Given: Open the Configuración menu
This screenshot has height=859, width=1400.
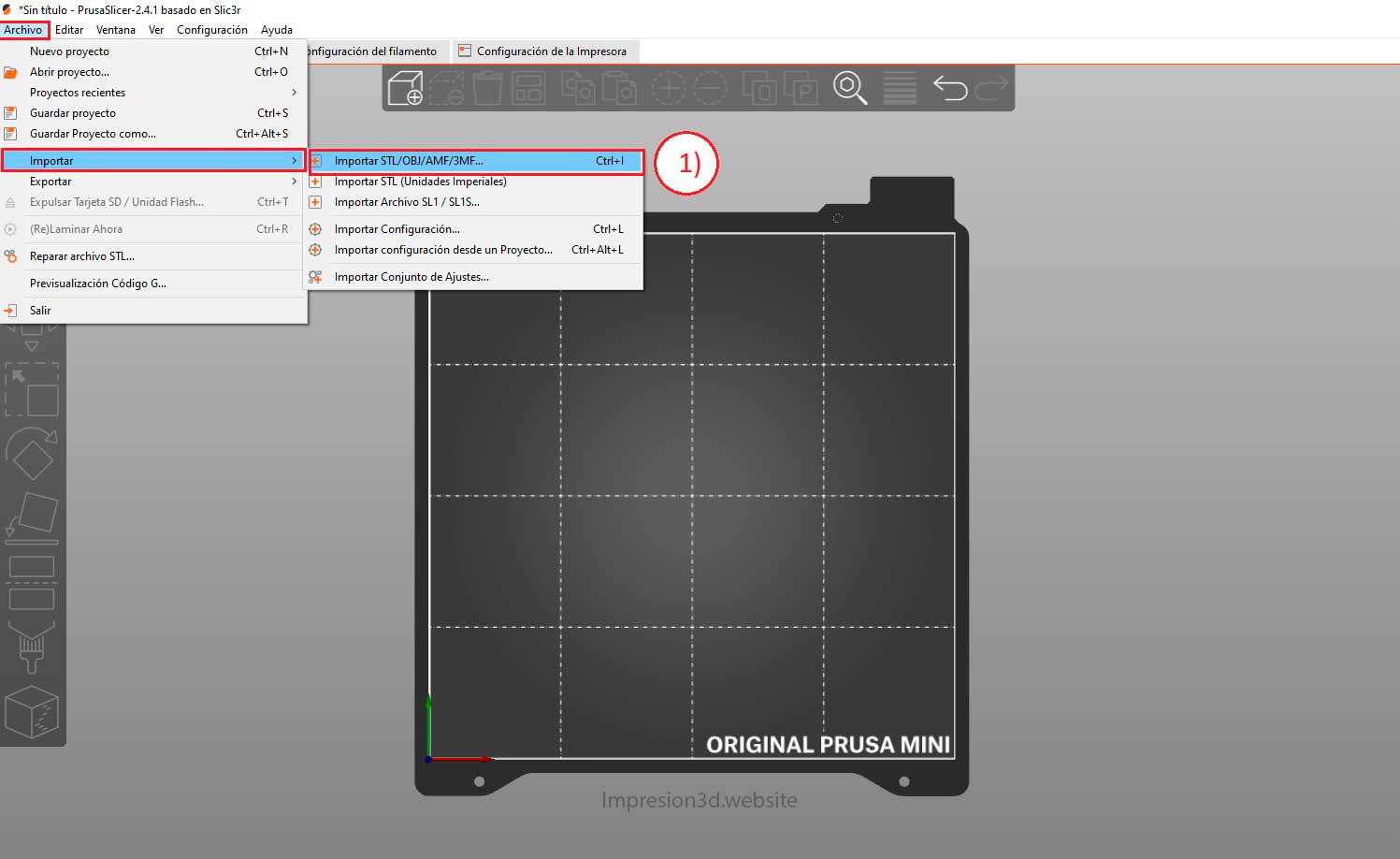Looking at the screenshot, I should point(212,30).
